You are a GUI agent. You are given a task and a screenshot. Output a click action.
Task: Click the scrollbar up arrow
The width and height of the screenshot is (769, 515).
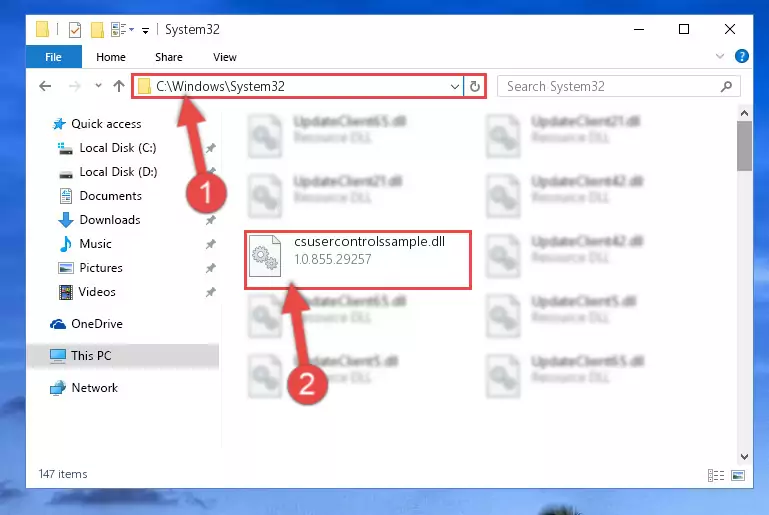point(744,113)
